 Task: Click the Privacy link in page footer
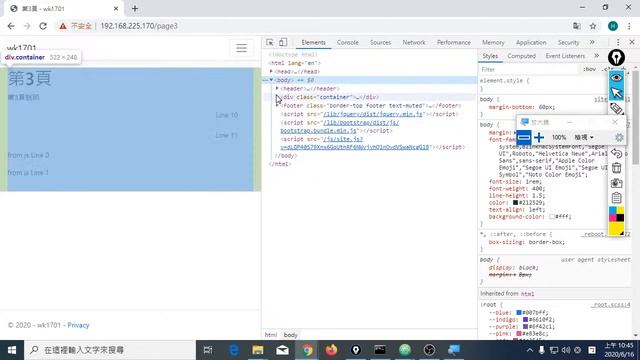click(78, 325)
